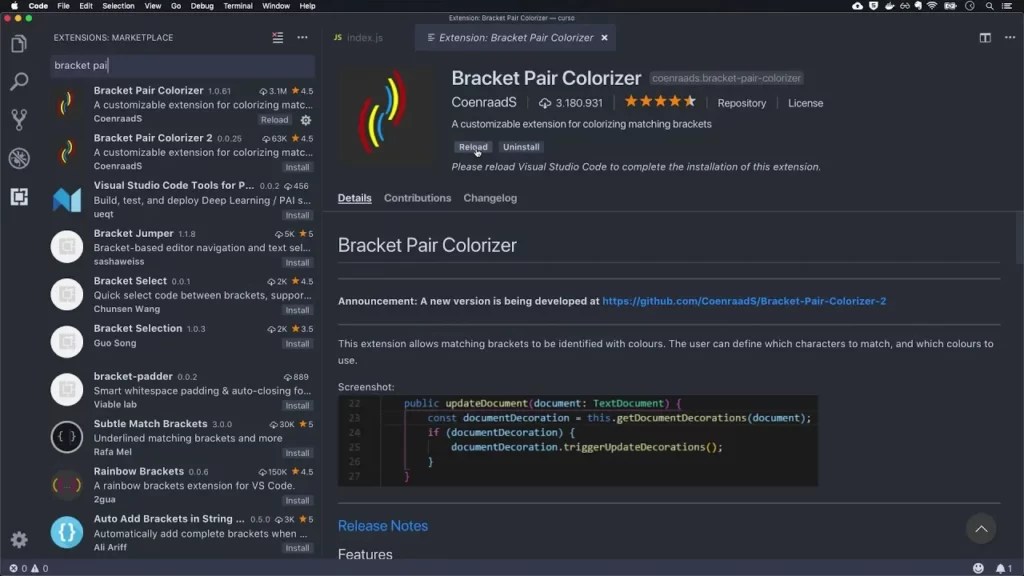Open the Release Notes link

(x=383, y=525)
